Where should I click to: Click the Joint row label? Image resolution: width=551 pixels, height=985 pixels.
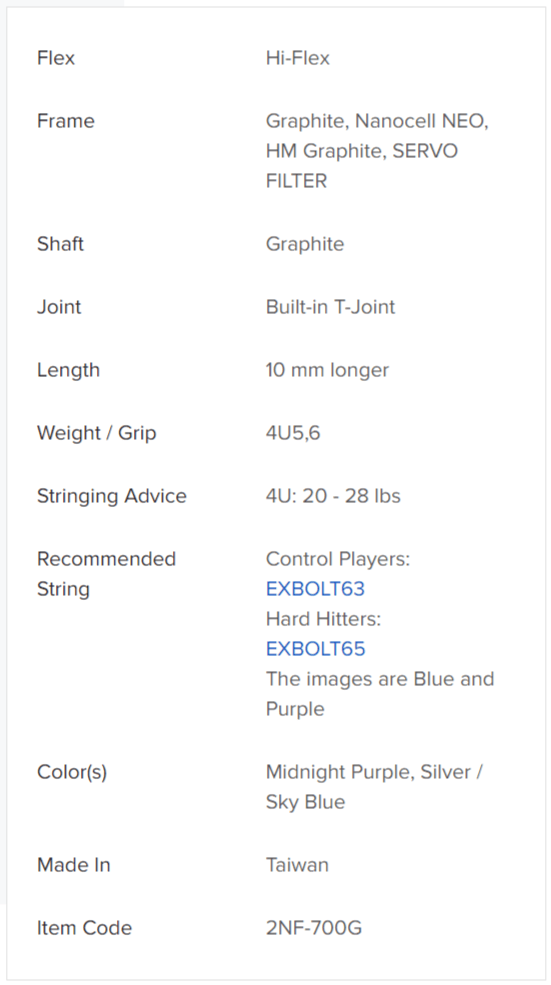[x=59, y=307]
